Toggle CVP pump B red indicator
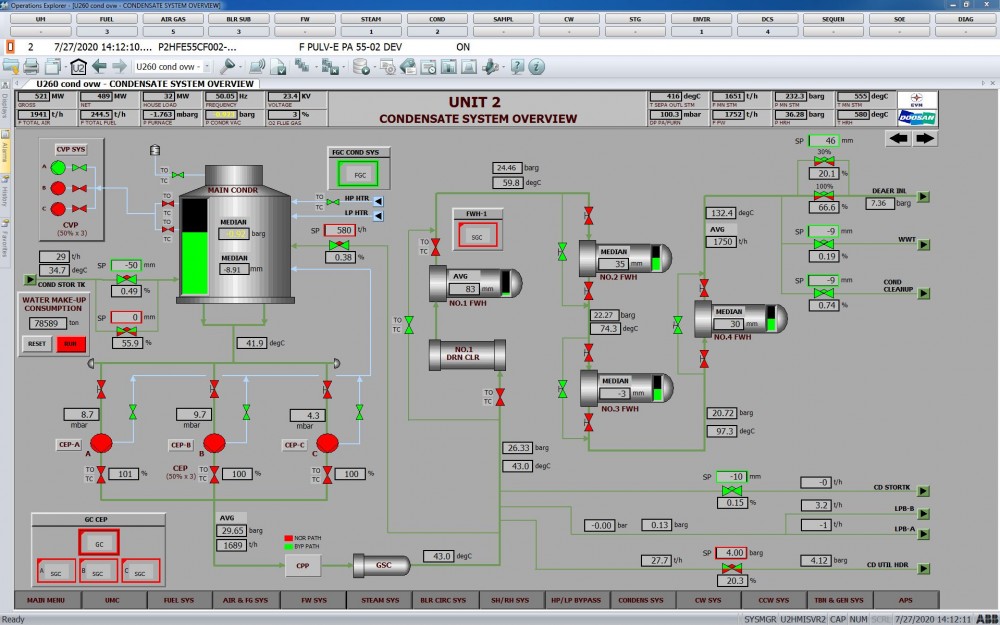Screen dimensions: 1000x625 pyautogui.click(x=59, y=188)
